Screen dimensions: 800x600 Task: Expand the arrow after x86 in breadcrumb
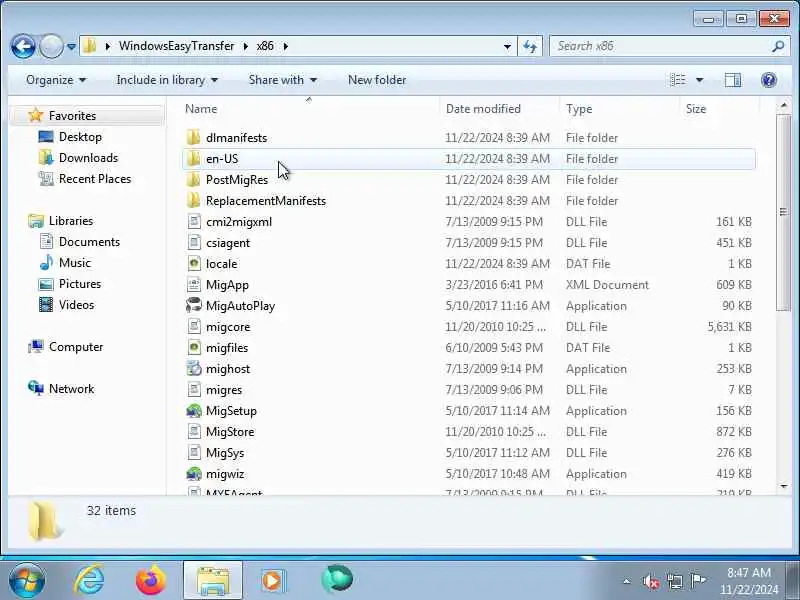coord(286,46)
